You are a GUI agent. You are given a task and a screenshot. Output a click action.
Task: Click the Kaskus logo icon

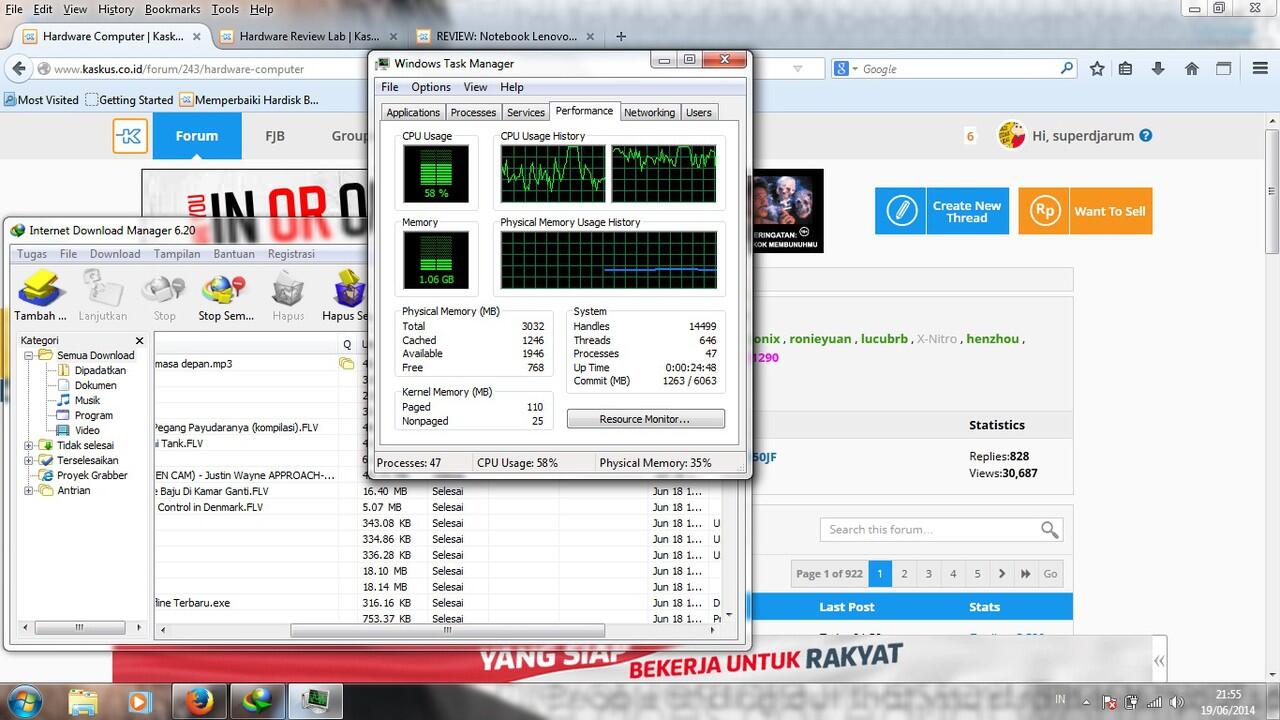pos(130,136)
